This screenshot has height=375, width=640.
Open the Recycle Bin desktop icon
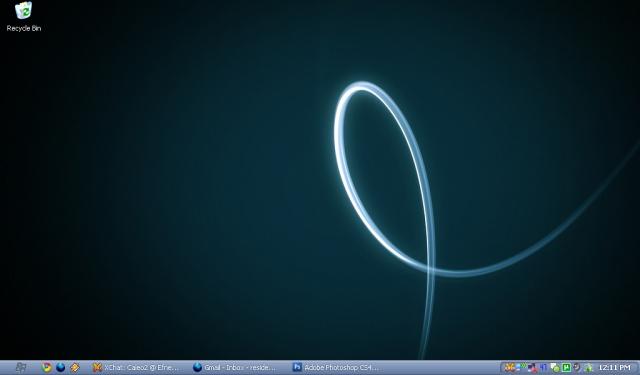coord(24,17)
